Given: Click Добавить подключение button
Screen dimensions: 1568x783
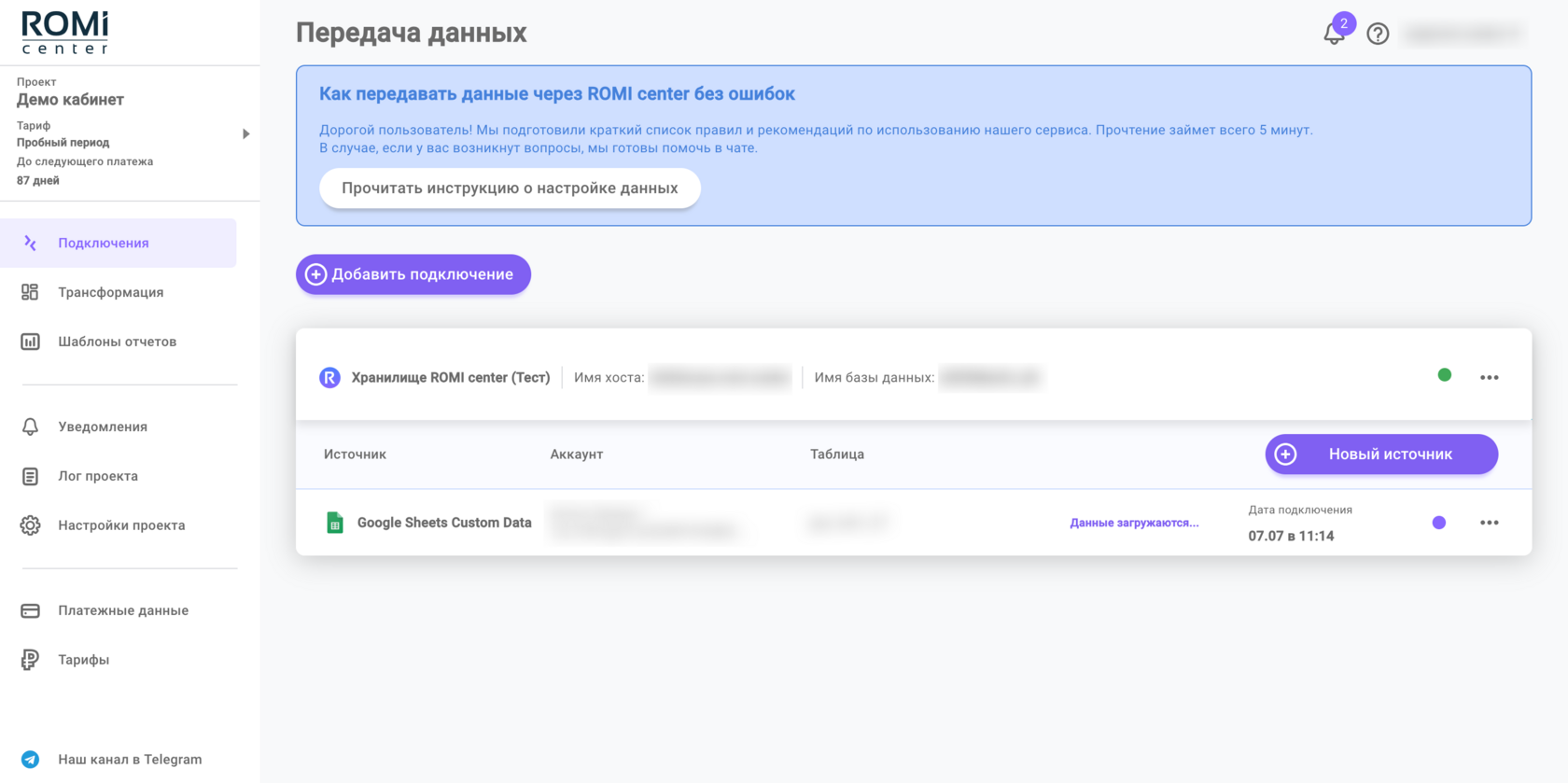Looking at the screenshot, I should (413, 274).
